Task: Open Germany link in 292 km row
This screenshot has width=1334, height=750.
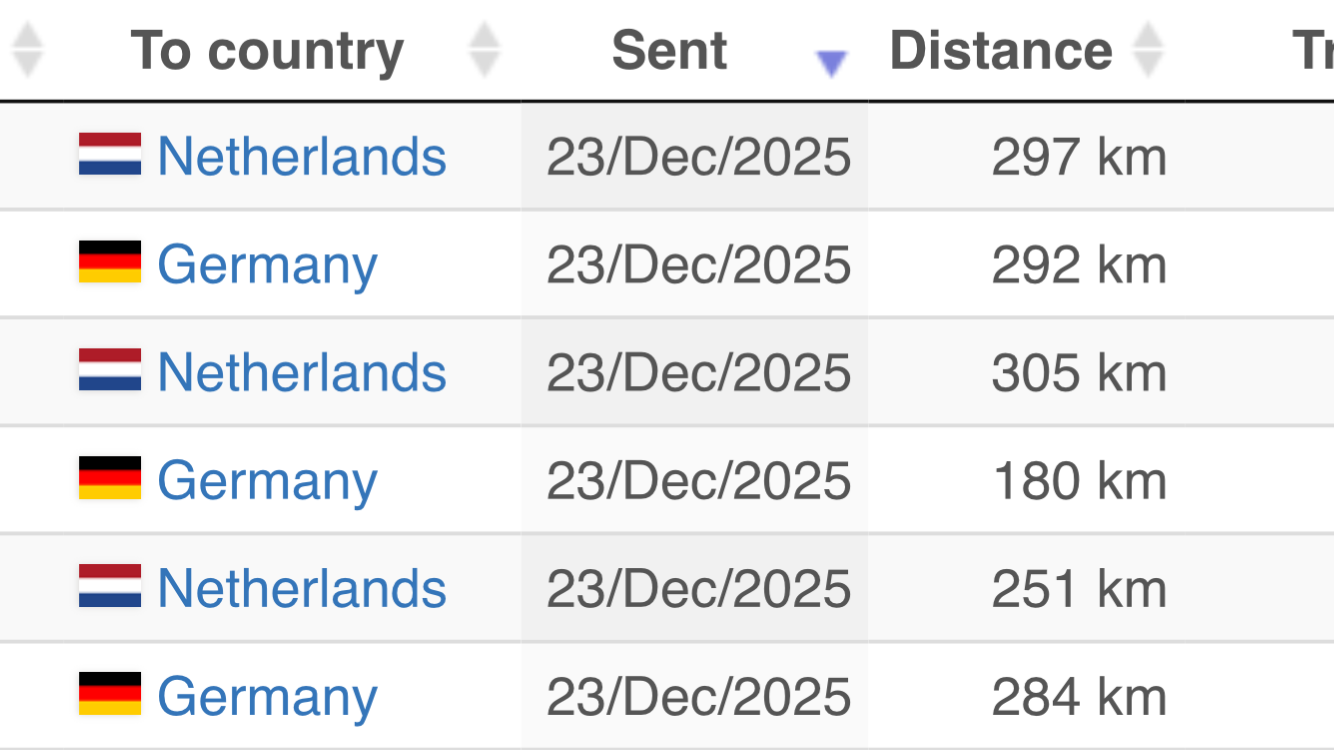Action: coord(267,265)
